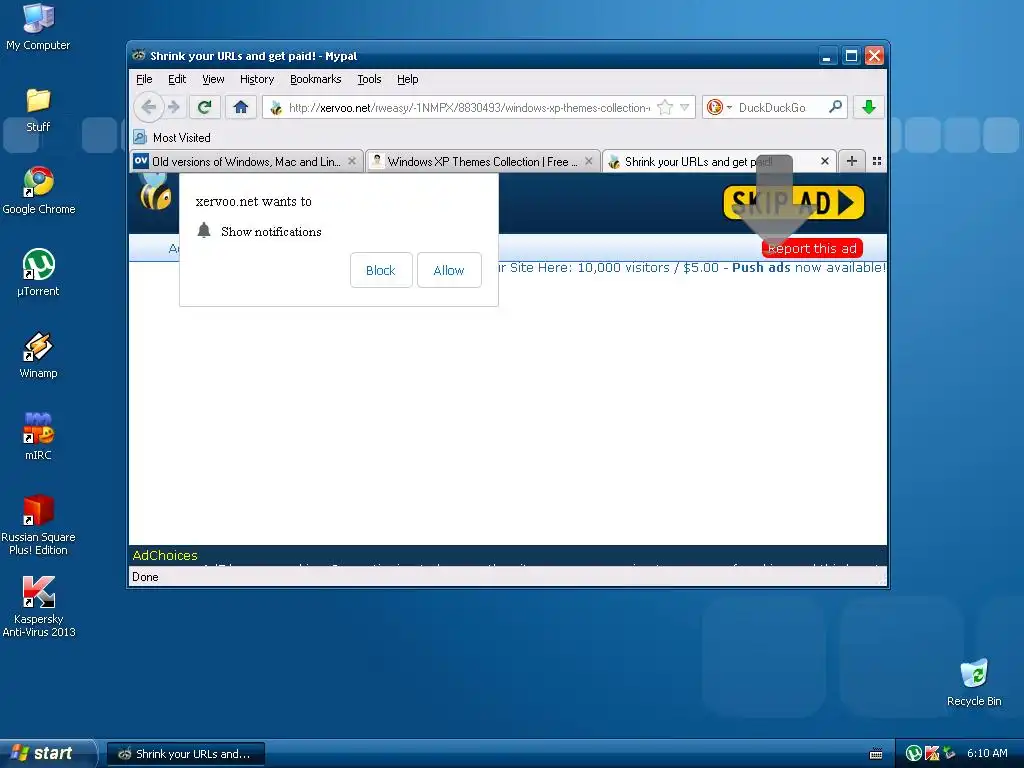The height and width of the screenshot is (768, 1024).
Task: Open Russian Square Plus! Edition shortcut
Action: 38,525
